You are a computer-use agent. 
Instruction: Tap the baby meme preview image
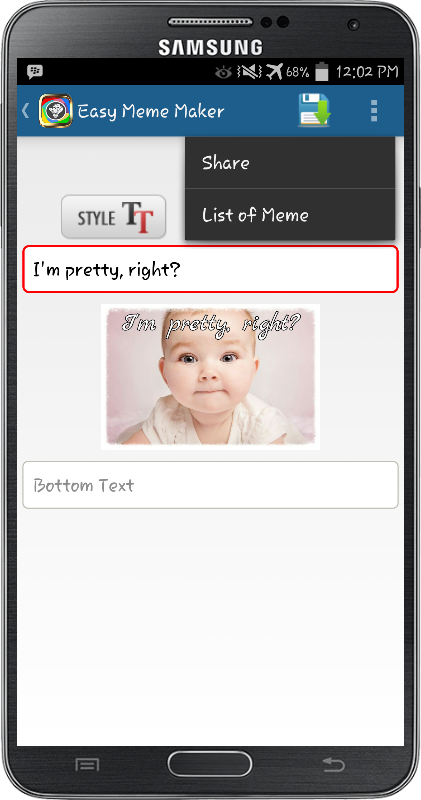pos(210,377)
